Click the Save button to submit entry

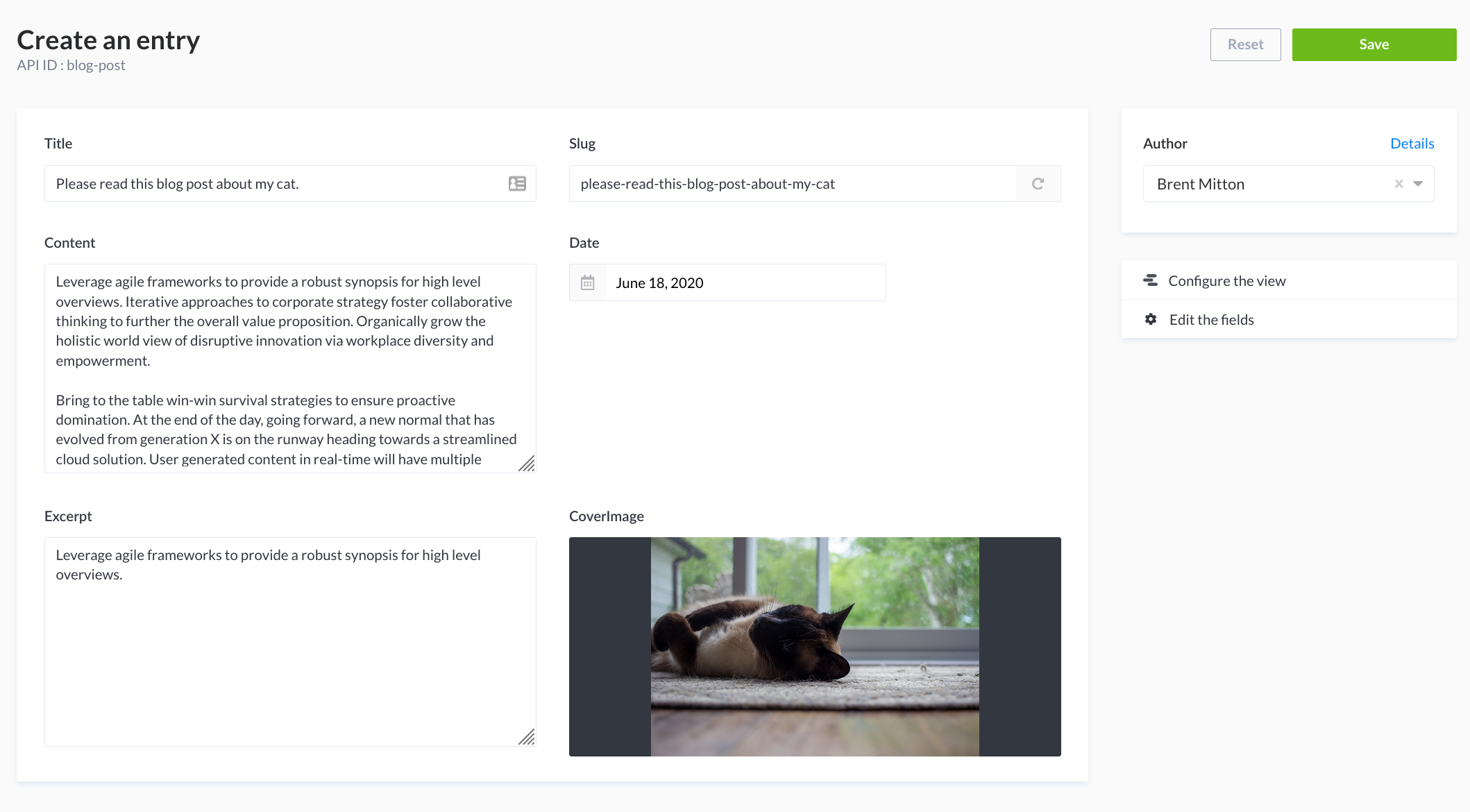pos(1374,44)
